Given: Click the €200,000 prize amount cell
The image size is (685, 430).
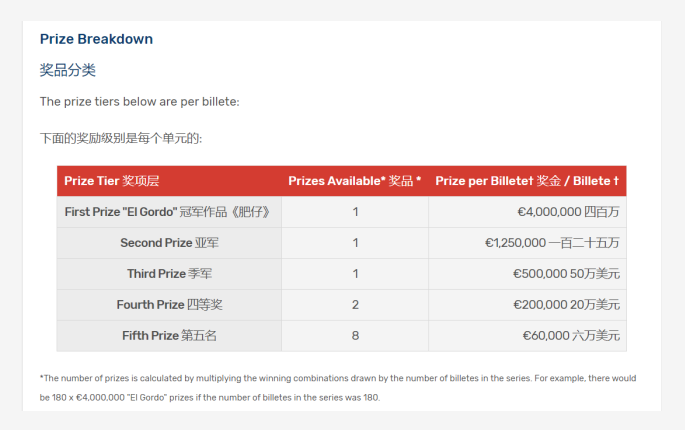Looking at the screenshot, I should [x=527, y=305].
